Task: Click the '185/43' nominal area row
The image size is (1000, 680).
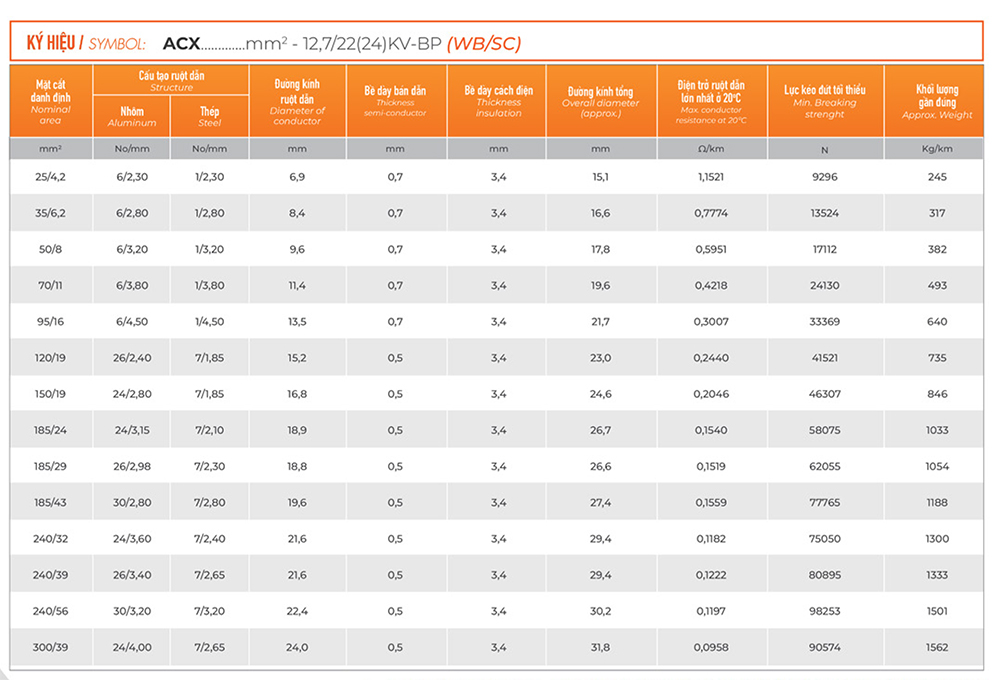Action: [50, 503]
